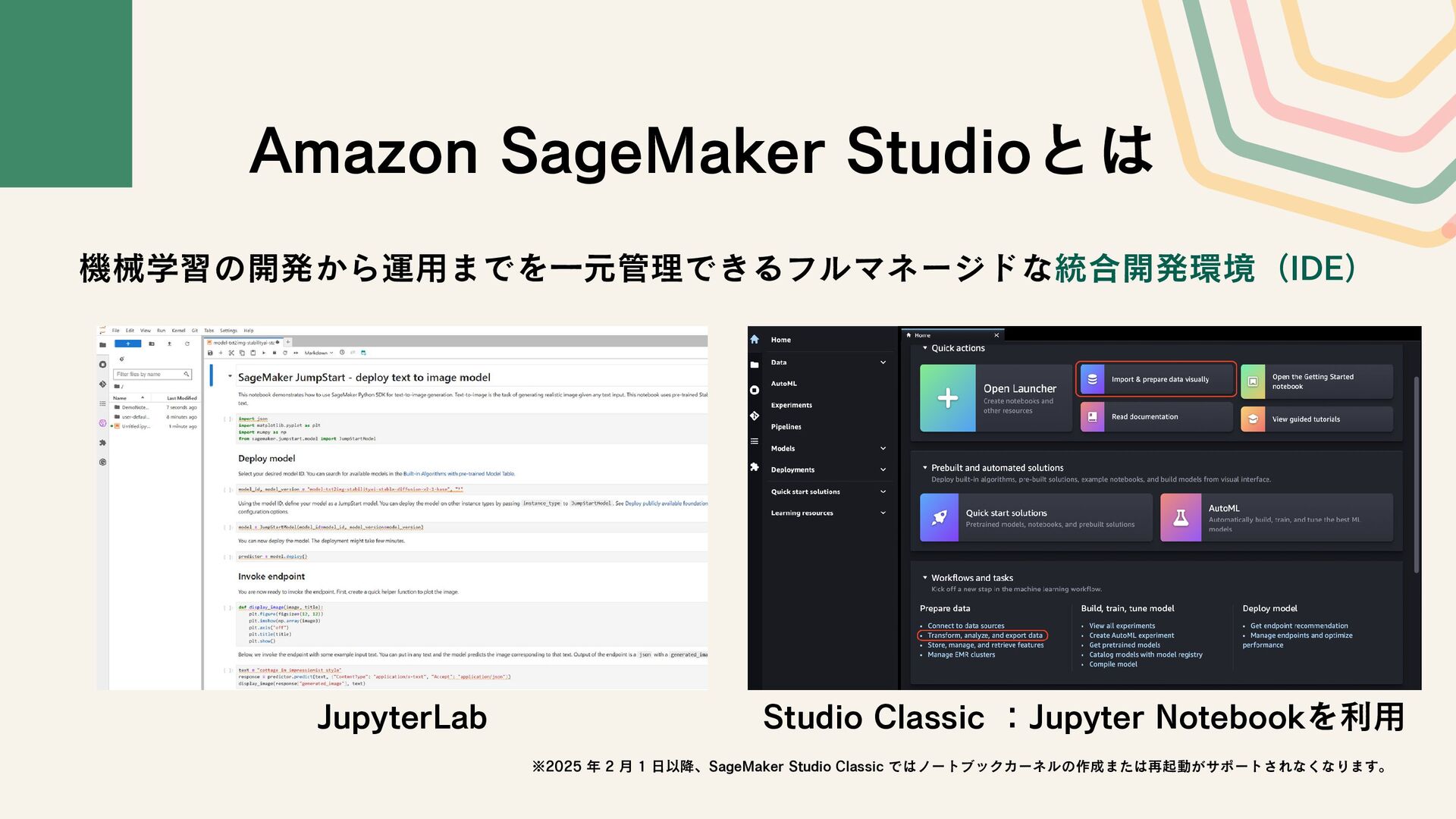The image size is (1456, 819).
Task: Restart and run all cells fast-forward icon
Action: [x=296, y=353]
